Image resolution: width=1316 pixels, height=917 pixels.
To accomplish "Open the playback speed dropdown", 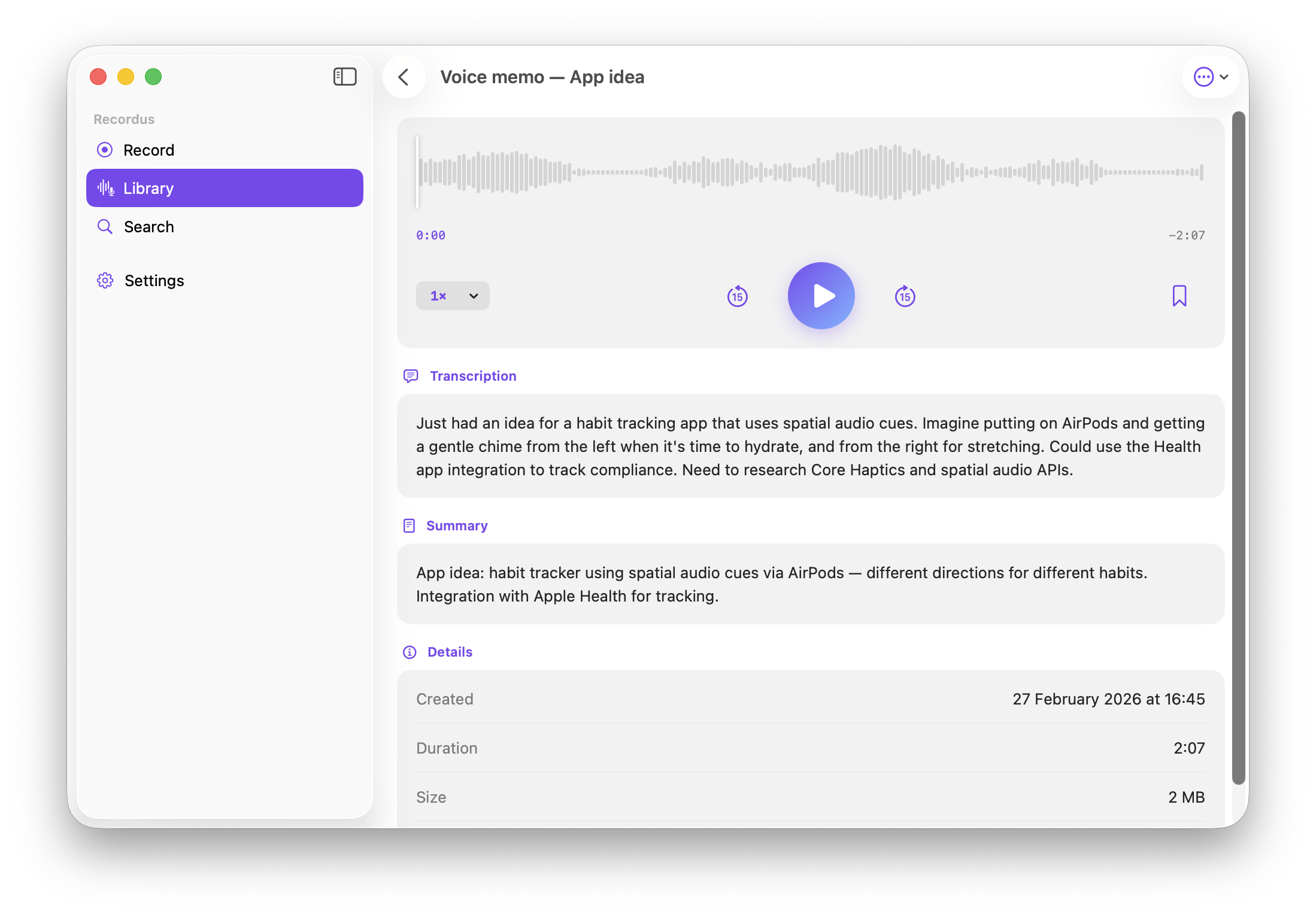I will 453,295.
